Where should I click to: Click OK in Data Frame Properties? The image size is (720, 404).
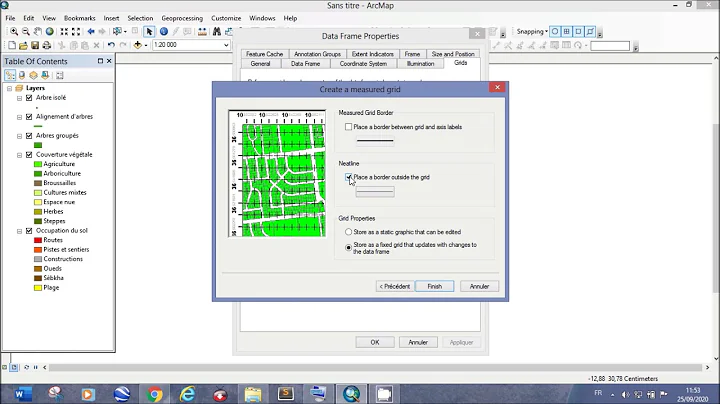pos(375,342)
